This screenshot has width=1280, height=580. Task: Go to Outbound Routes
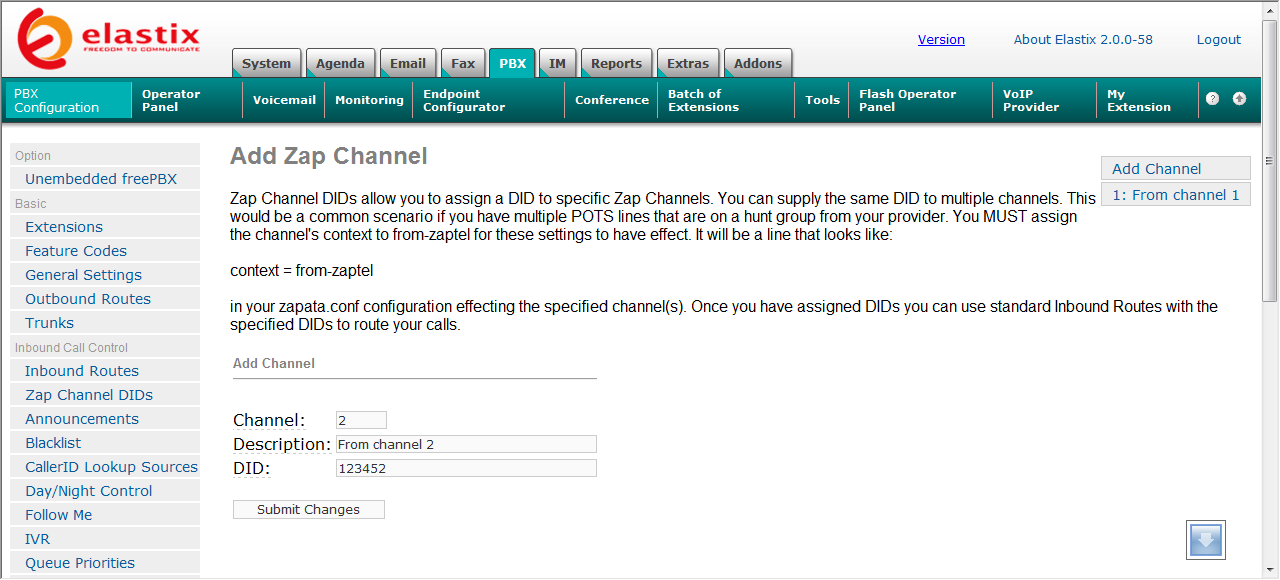pos(105,299)
